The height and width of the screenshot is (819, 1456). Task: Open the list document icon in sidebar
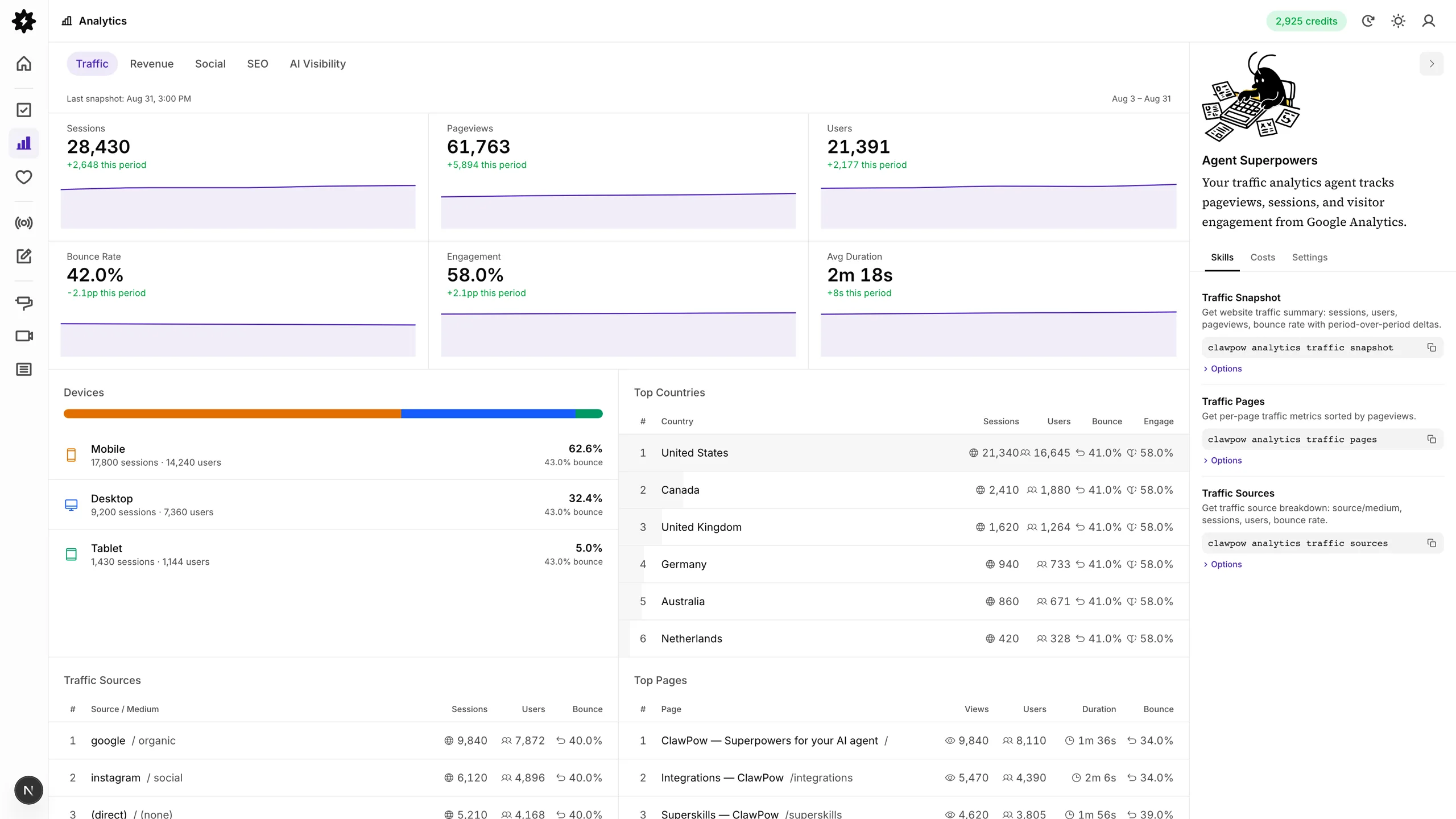pos(24,369)
